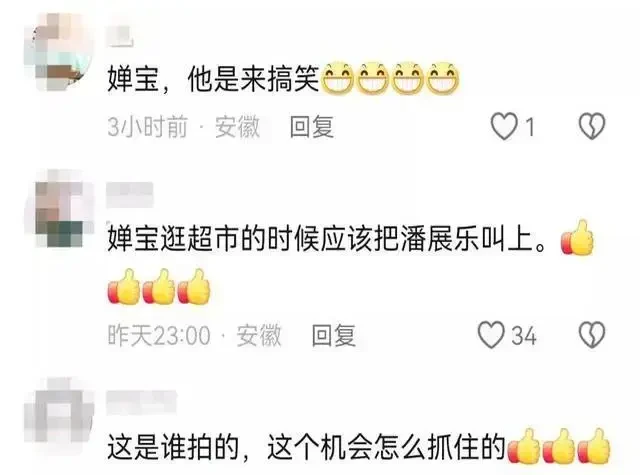The height and width of the screenshot is (475, 640).
Task: Click the like count 34
Action: click(524, 336)
